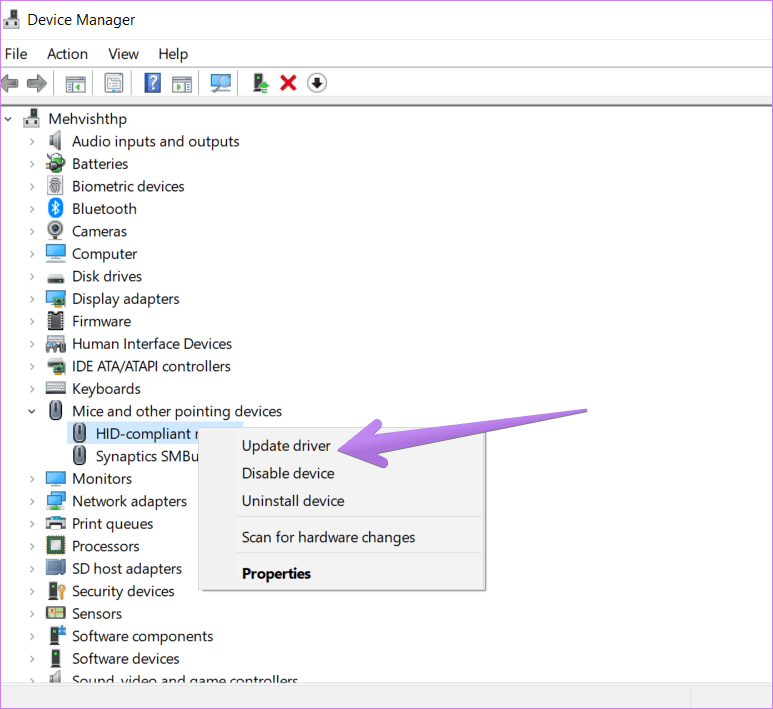Click the red X Uninstall device icon
Viewport: 773px width, 709px height.
tap(288, 83)
